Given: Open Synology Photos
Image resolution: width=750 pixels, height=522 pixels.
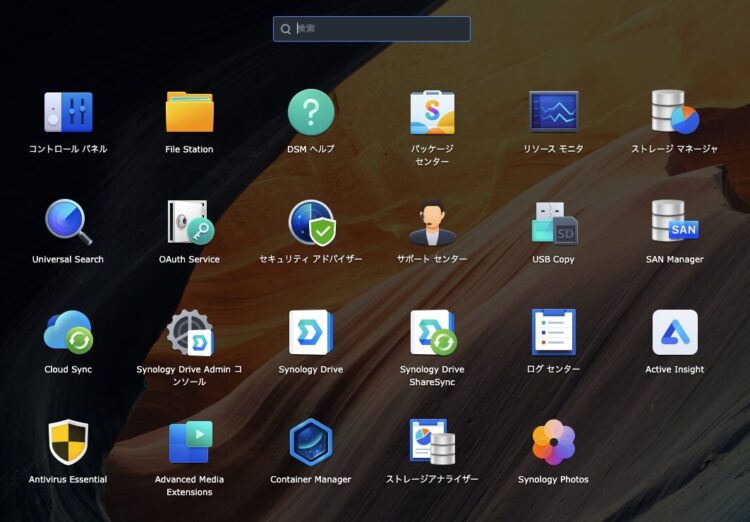Looking at the screenshot, I should 553,442.
